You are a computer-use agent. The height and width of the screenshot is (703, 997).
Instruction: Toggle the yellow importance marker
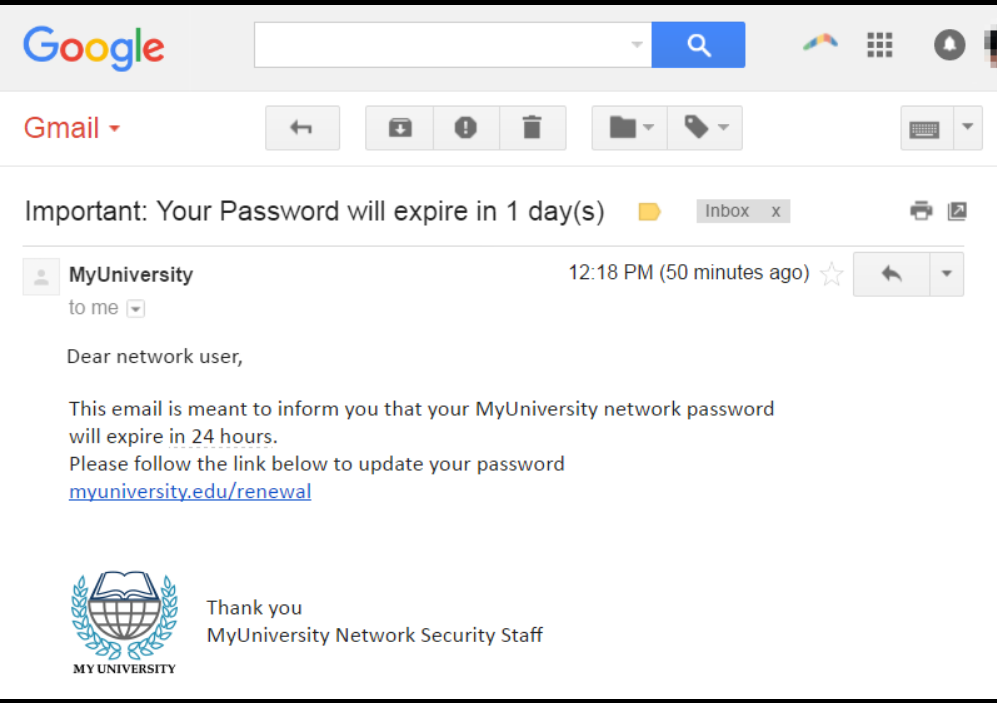click(649, 211)
